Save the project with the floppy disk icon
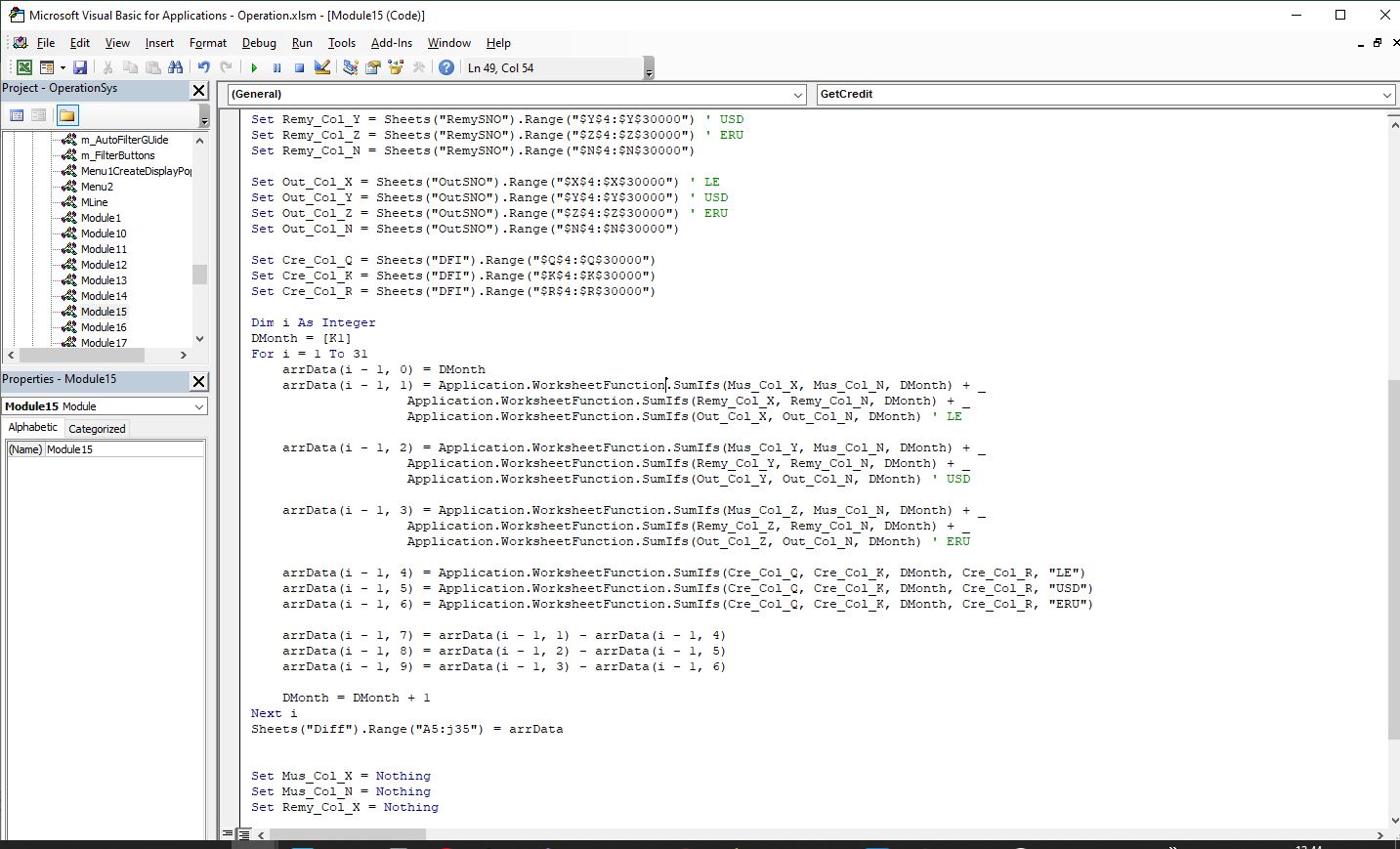Image resolution: width=1400 pixels, height=849 pixels. point(80,67)
